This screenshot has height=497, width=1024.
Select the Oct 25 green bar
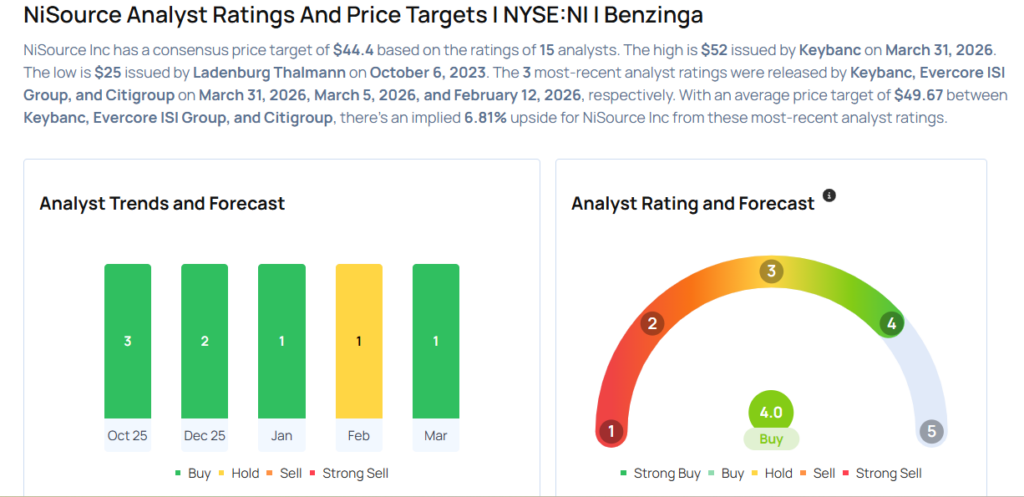128,341
